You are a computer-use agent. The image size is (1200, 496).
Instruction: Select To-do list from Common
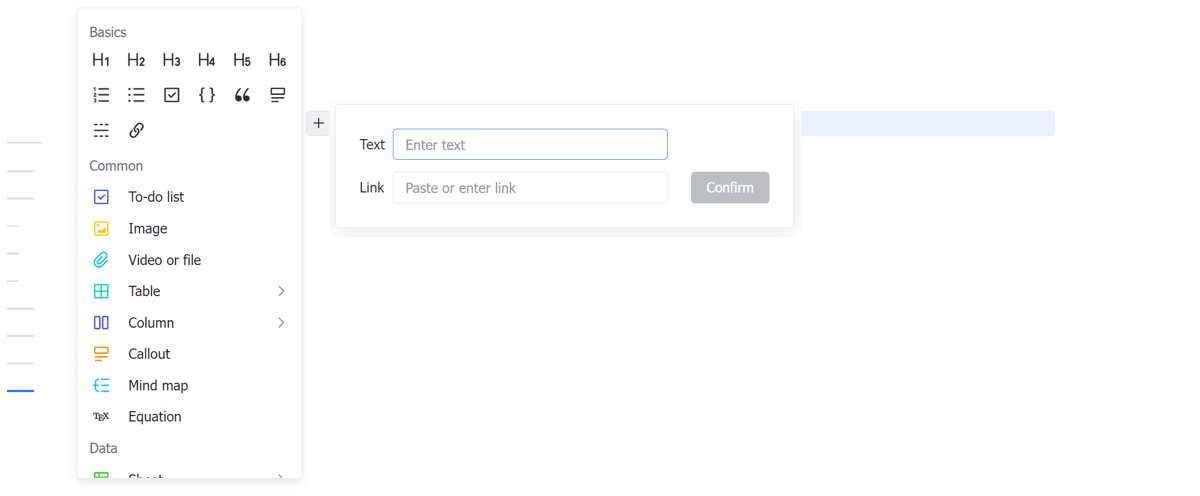[156, 197]
